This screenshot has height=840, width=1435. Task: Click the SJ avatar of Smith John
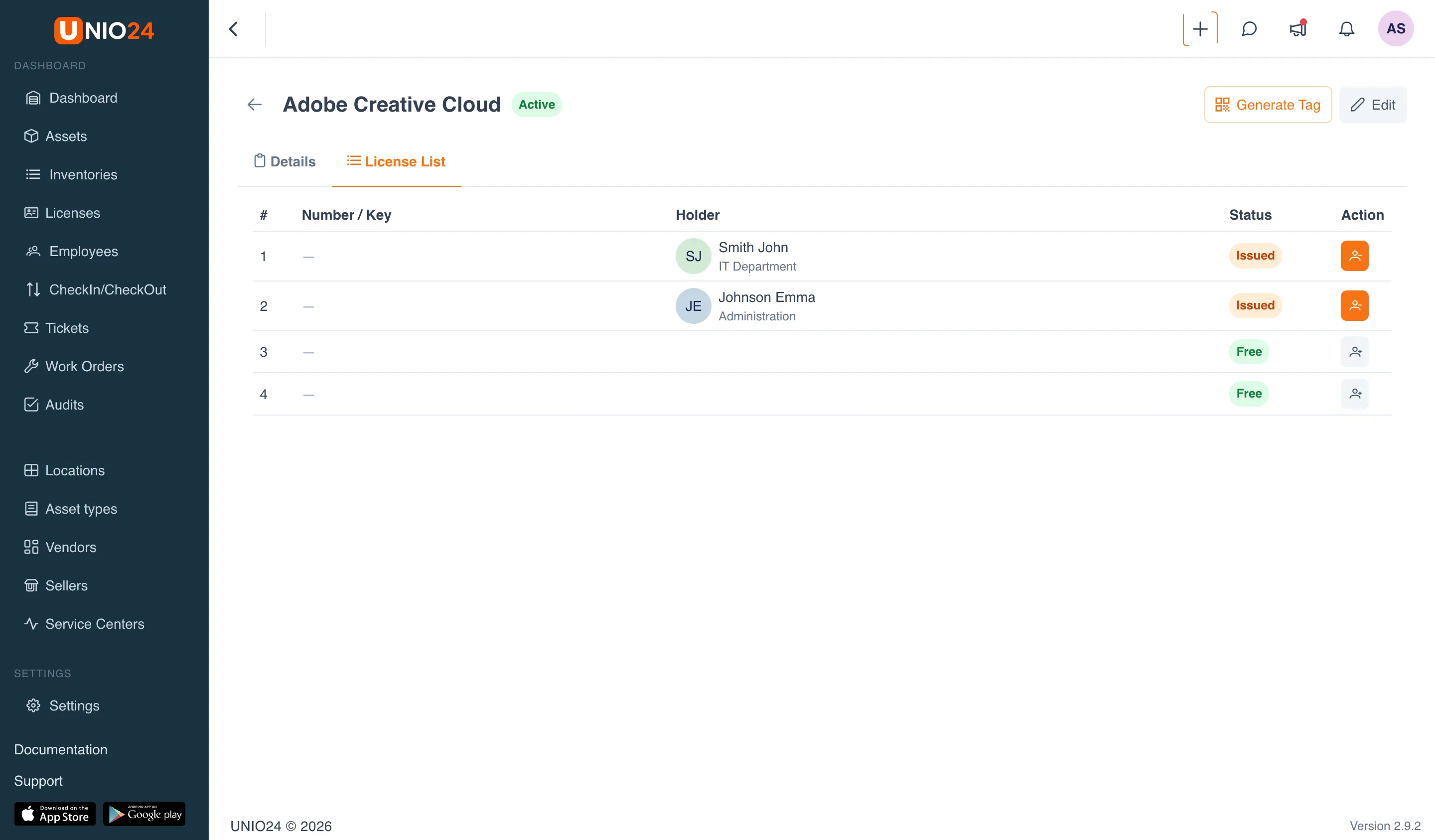(693, 256)
